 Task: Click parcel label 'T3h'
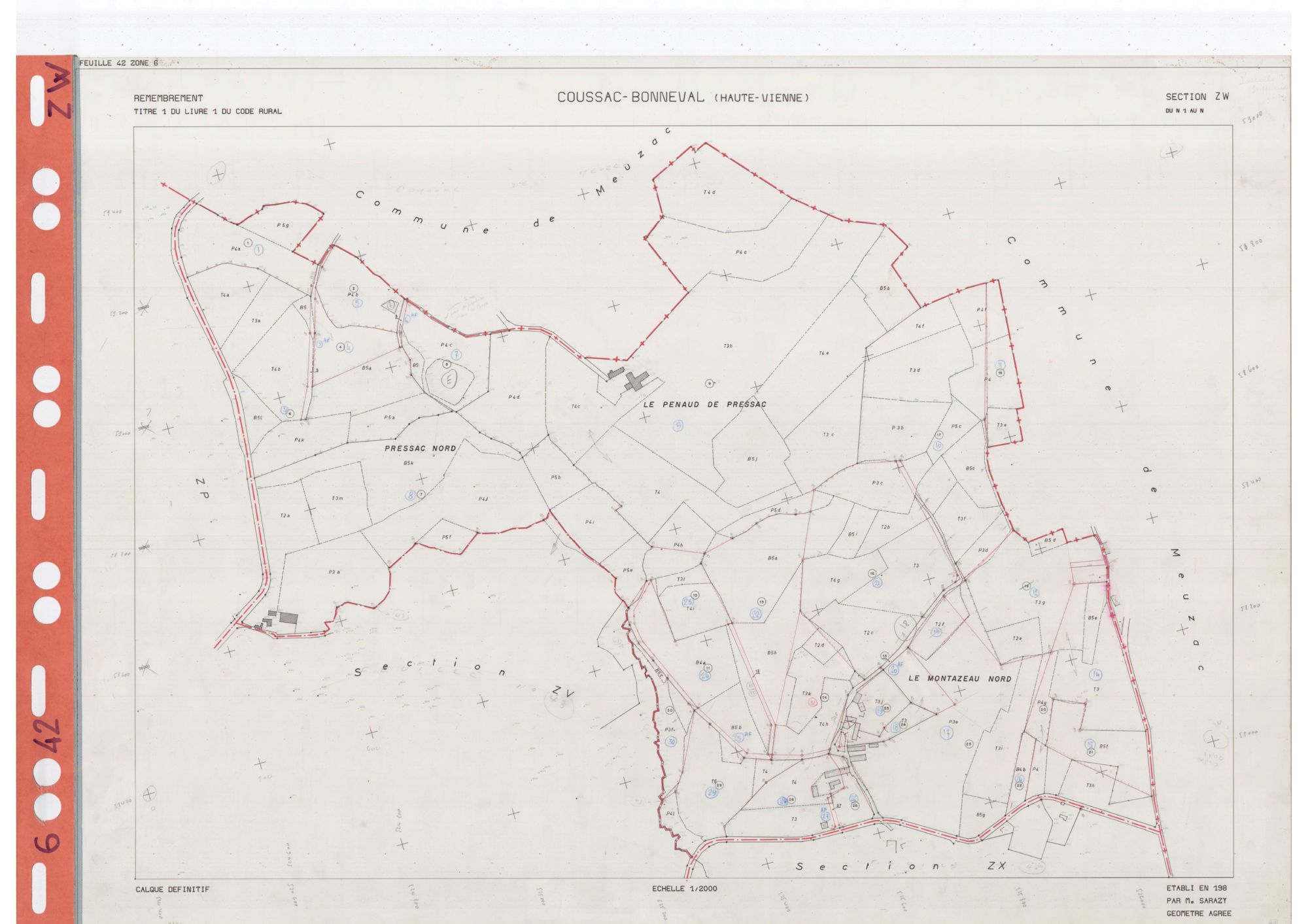click(x=1090, y=785)
